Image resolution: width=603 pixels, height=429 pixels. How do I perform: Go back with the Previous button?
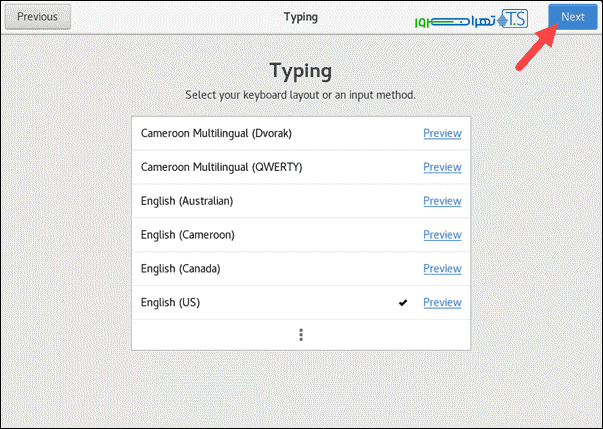36,17
